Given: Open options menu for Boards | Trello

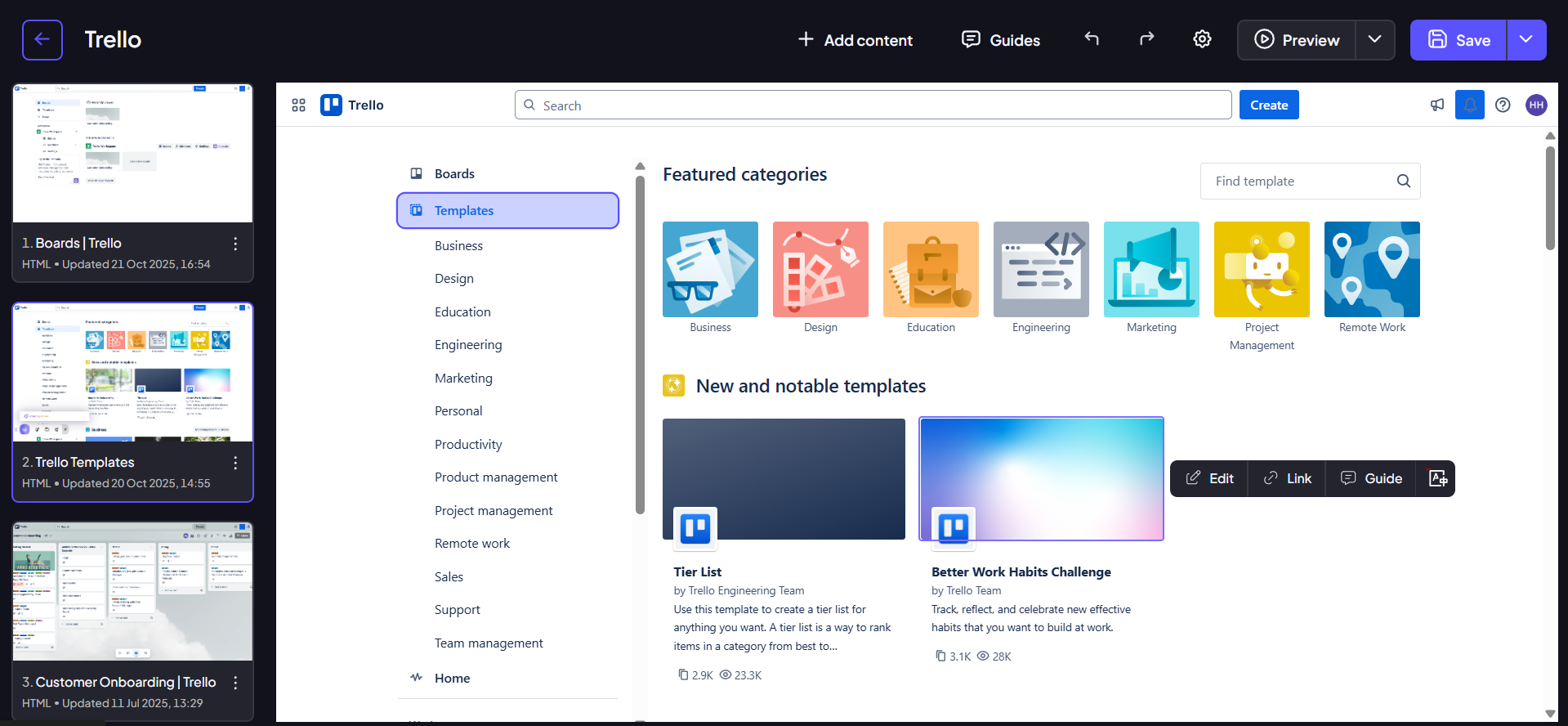Looking at the screenshot, I should click(x=235, y=244).
